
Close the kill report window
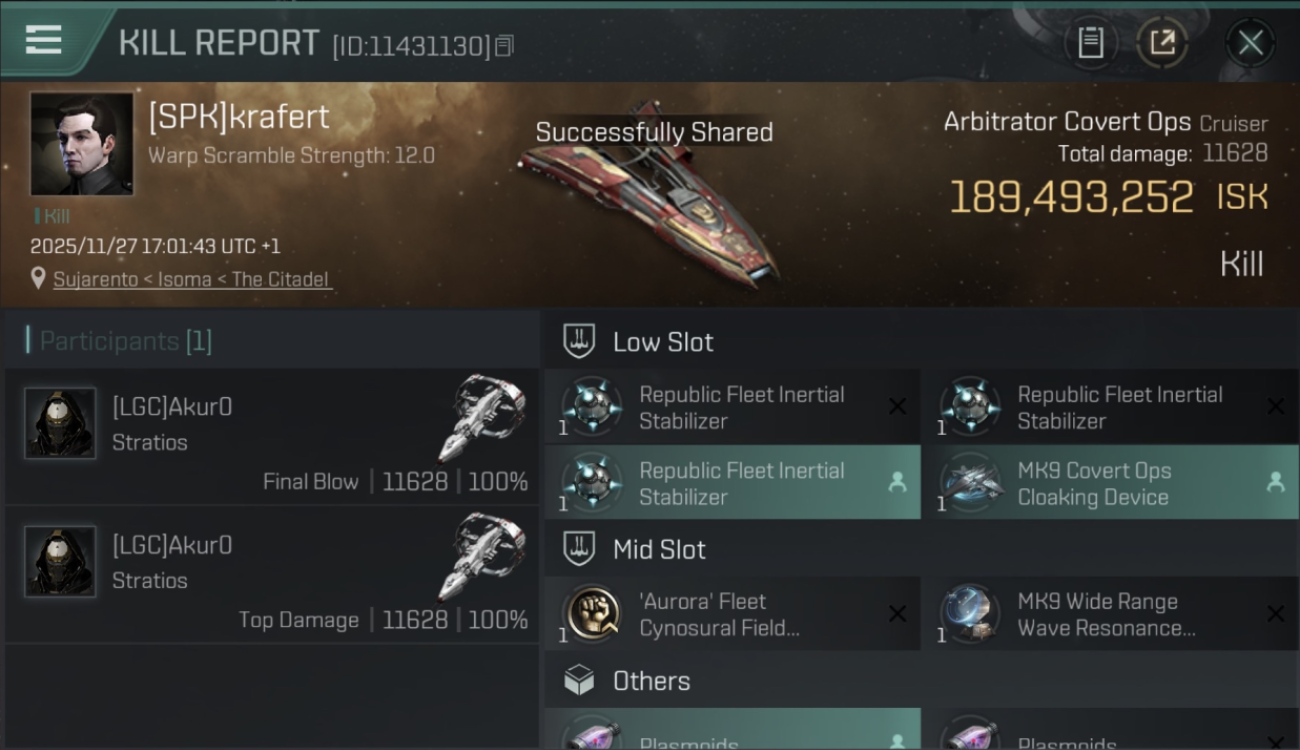pyautogui.click(x=1250, y=43)
